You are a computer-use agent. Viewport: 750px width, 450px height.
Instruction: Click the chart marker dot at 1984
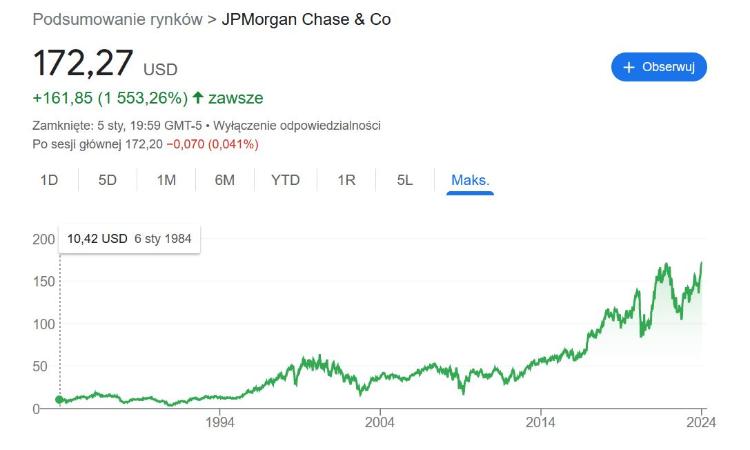coord(60,400)
